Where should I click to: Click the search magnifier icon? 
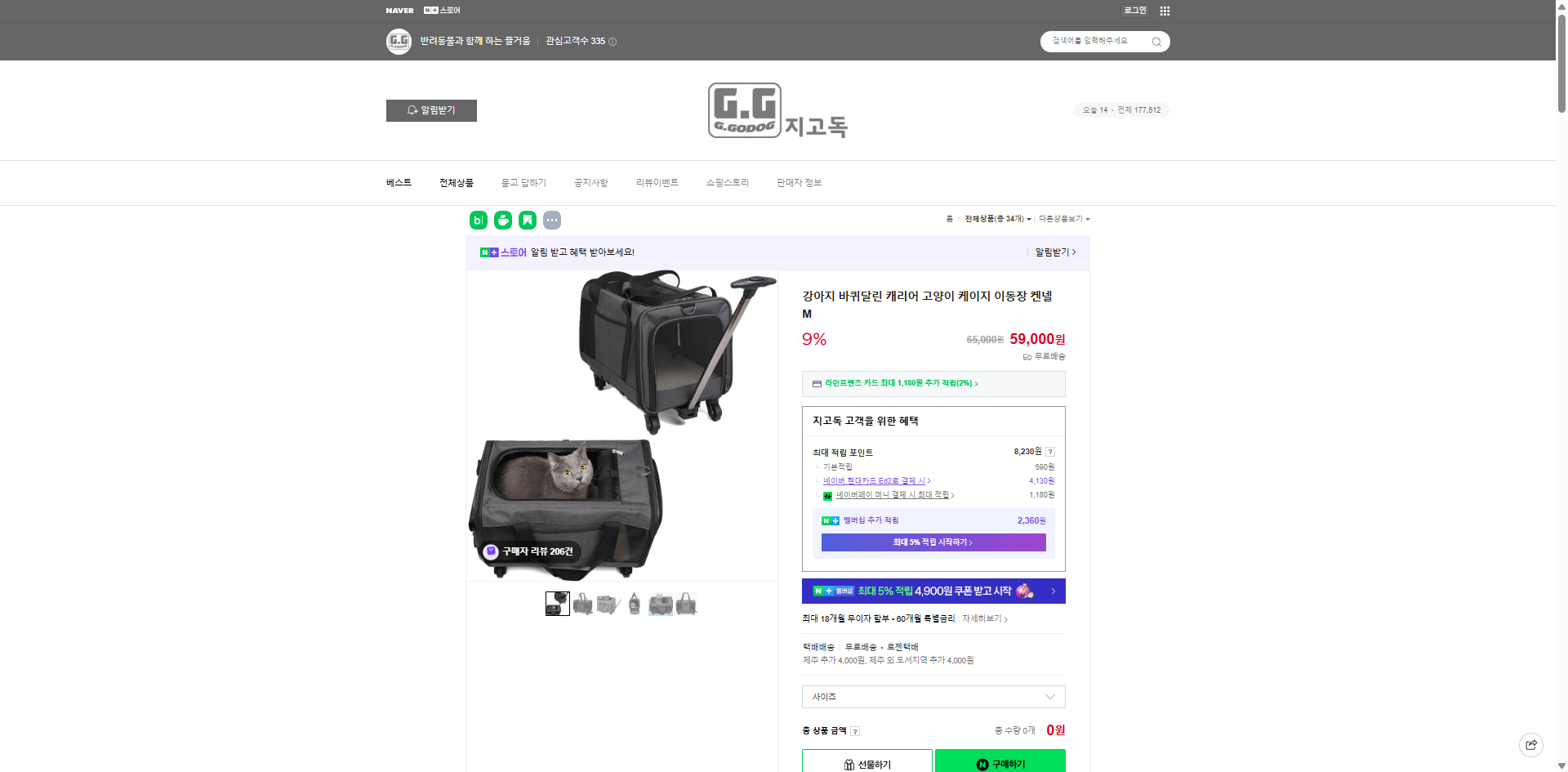pos(1156,41)
